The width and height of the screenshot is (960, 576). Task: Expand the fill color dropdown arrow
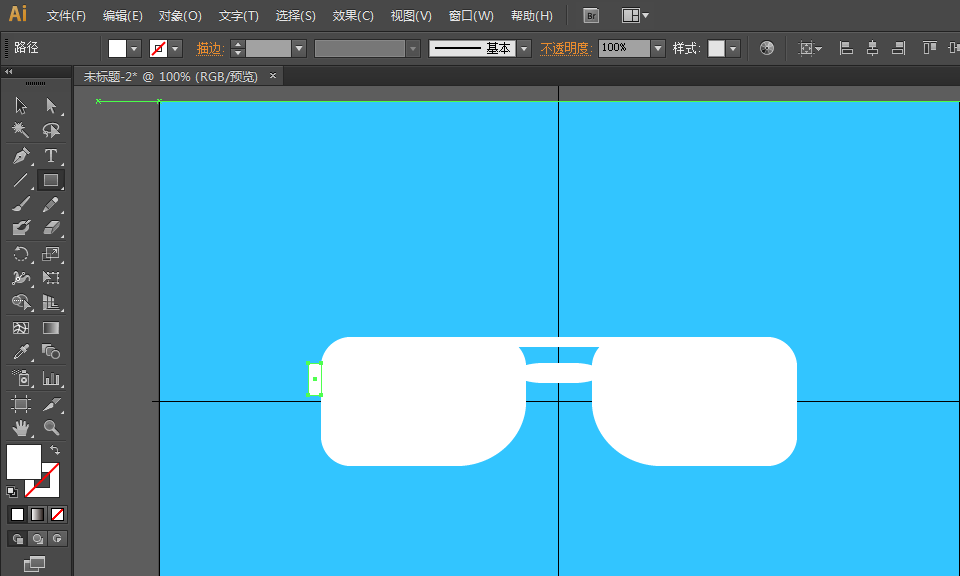135,48
